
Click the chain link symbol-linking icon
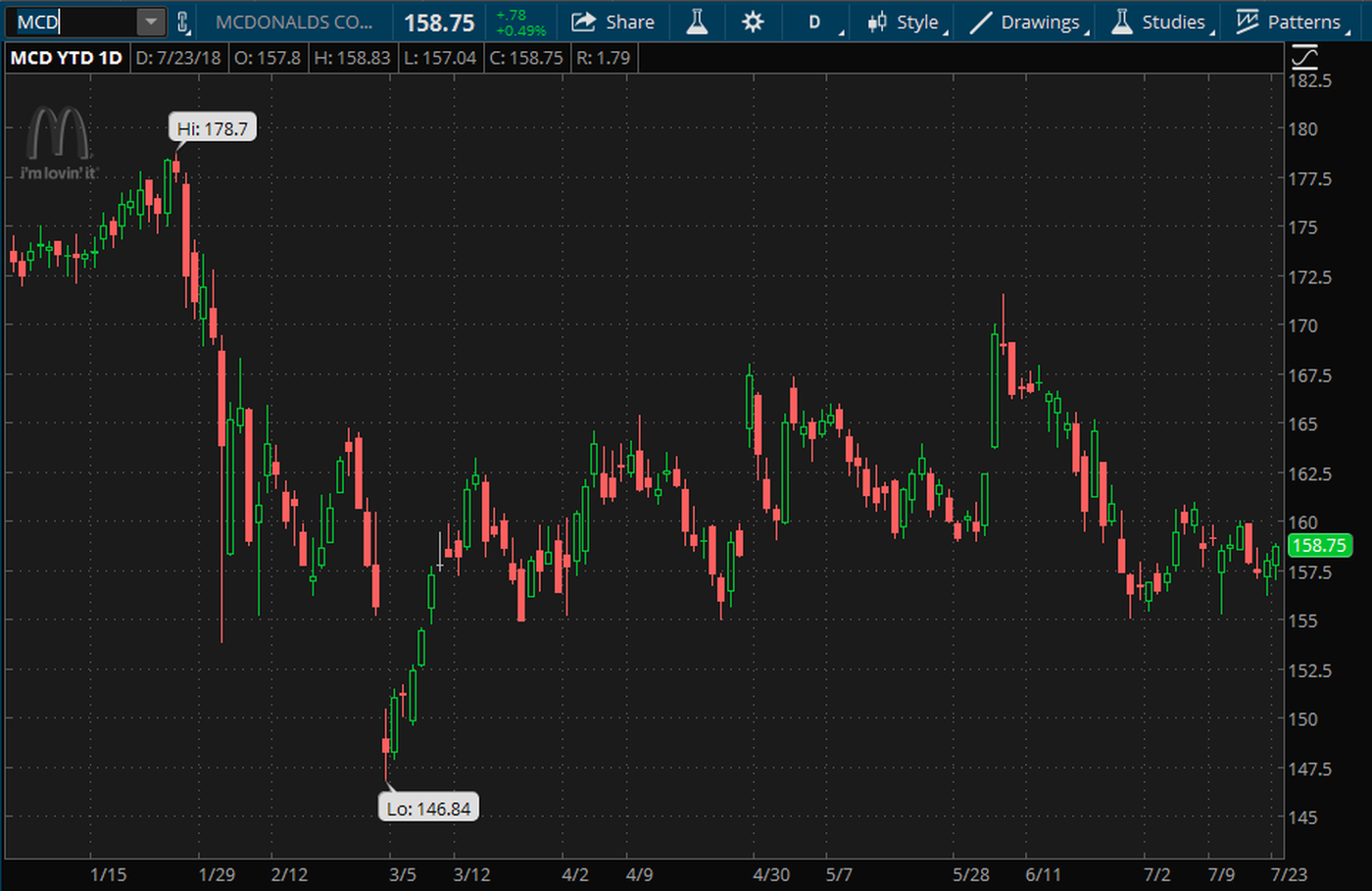pyautogui.click(x=182, y=22)
